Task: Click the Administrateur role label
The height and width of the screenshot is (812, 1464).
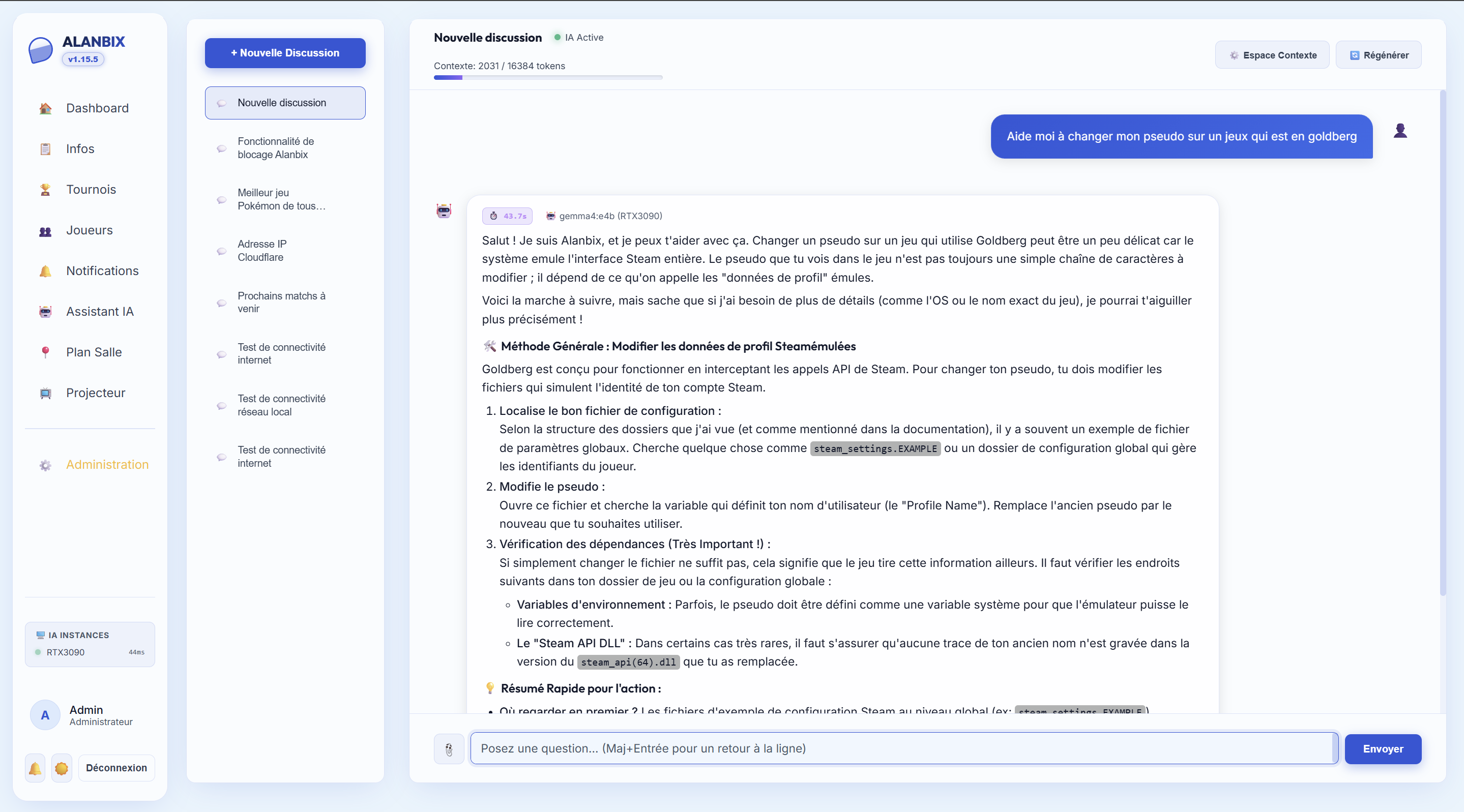Action: (101, 722)
